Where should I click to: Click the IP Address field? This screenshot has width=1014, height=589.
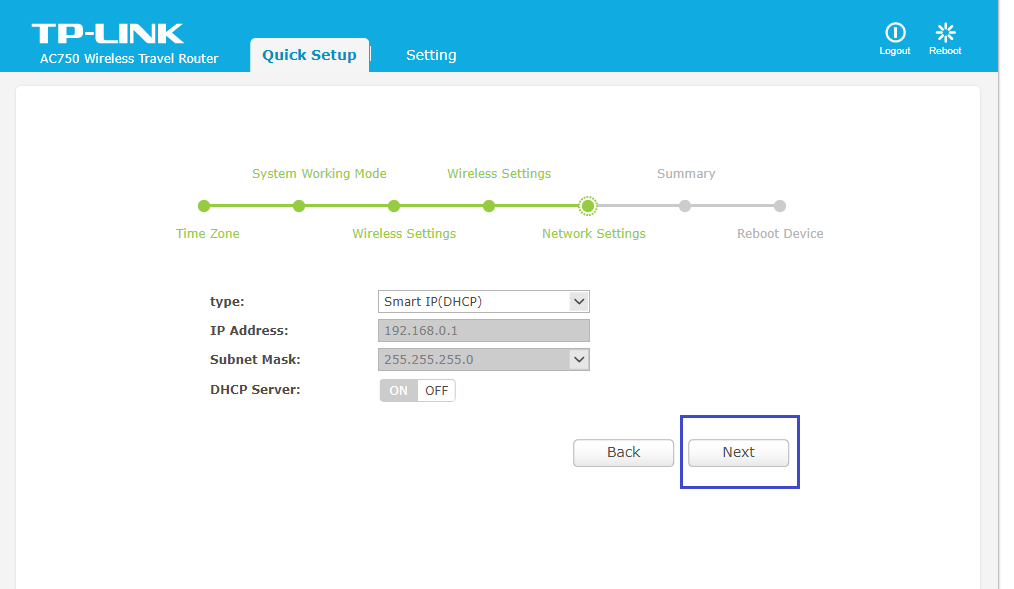484,330
